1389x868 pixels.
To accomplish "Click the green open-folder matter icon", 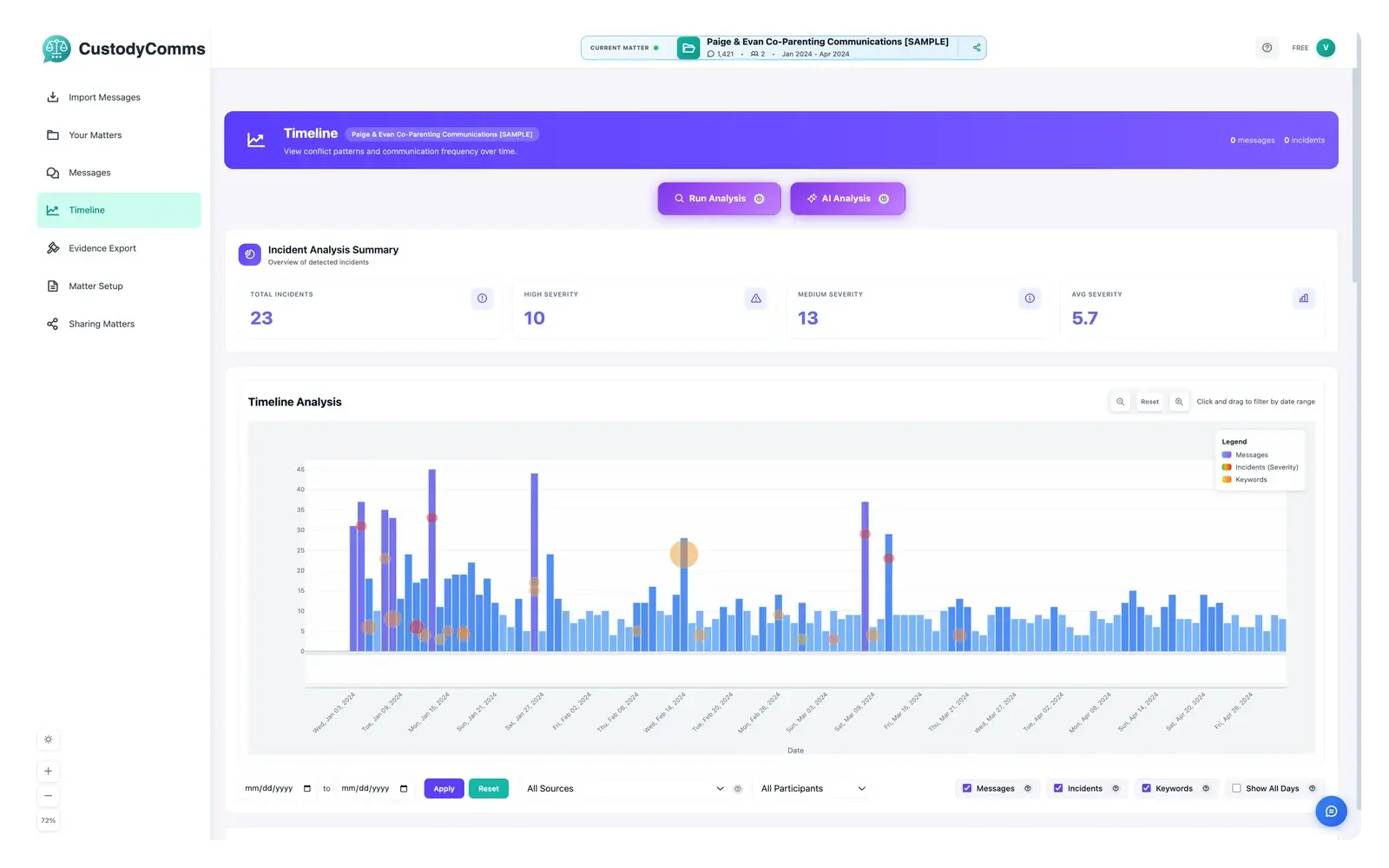I will pos(688,48).
